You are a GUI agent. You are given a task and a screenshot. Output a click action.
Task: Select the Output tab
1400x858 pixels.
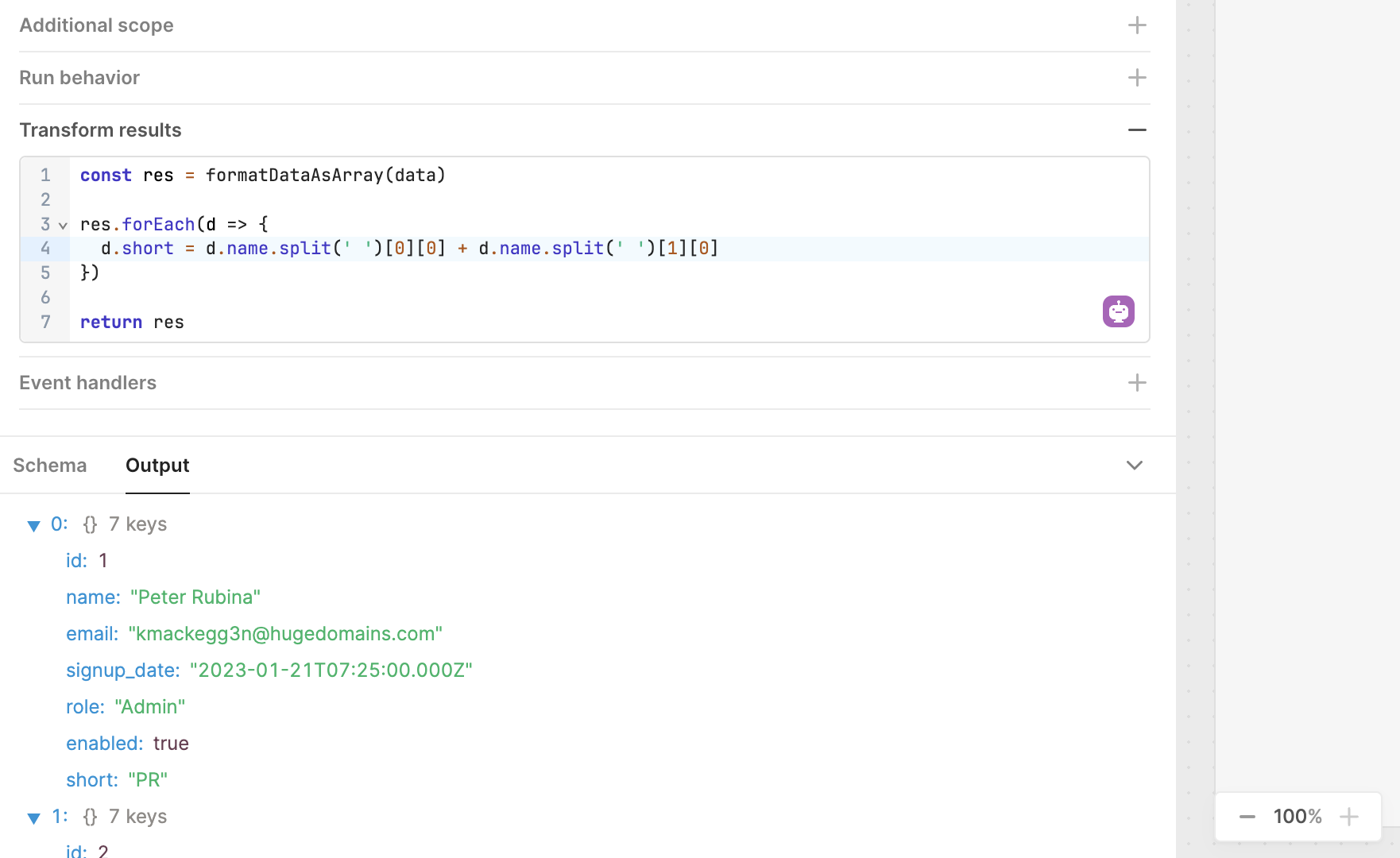point(157,466)
